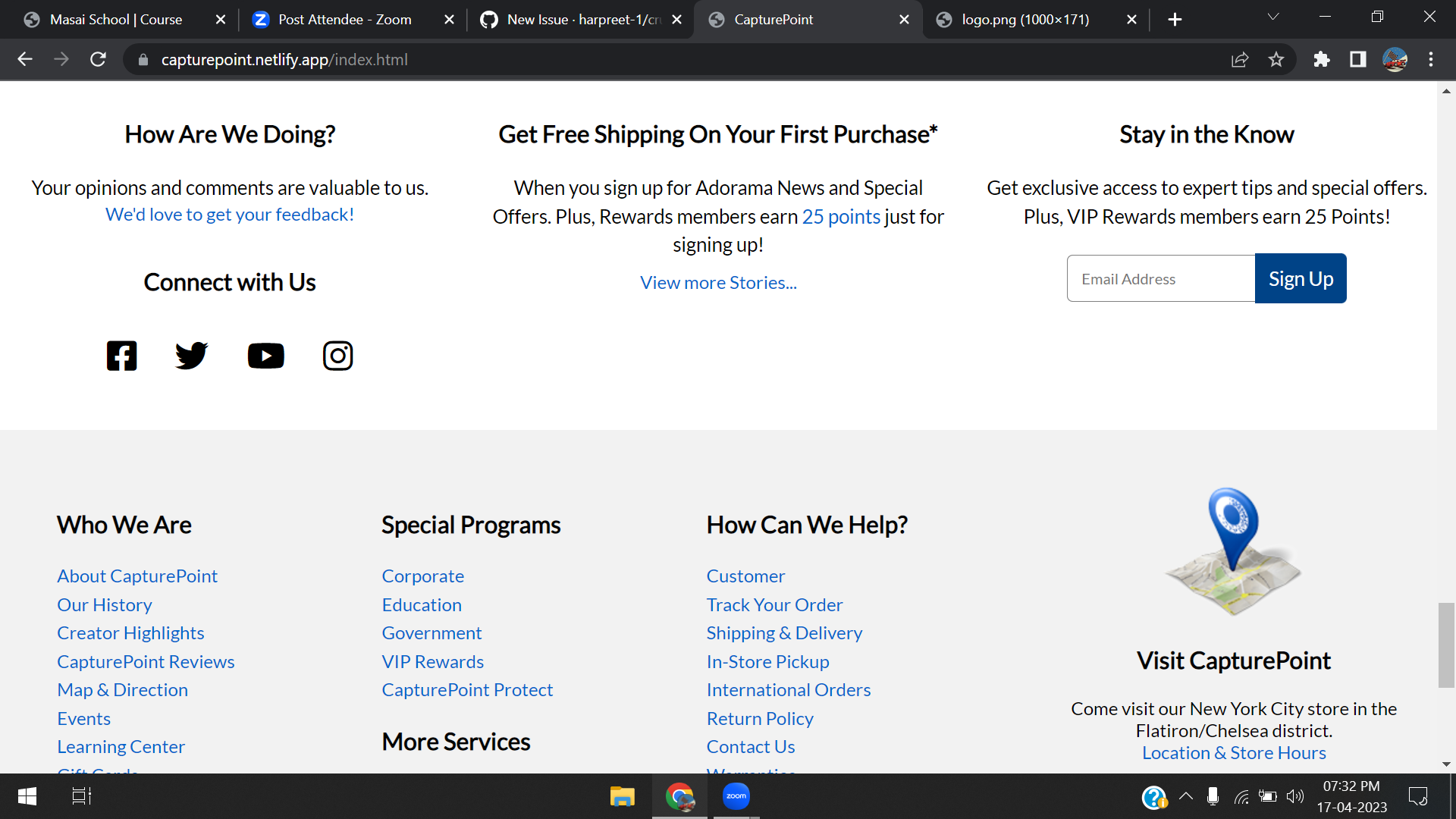Bookmark page with the star icon

[x=1276, y=59]
